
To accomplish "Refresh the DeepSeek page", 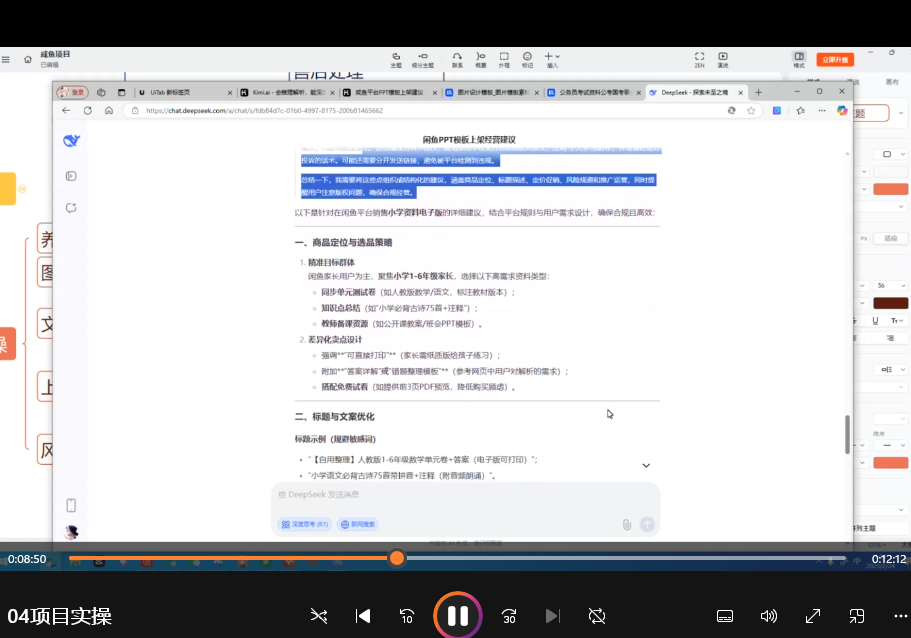I will pos(88,110).
